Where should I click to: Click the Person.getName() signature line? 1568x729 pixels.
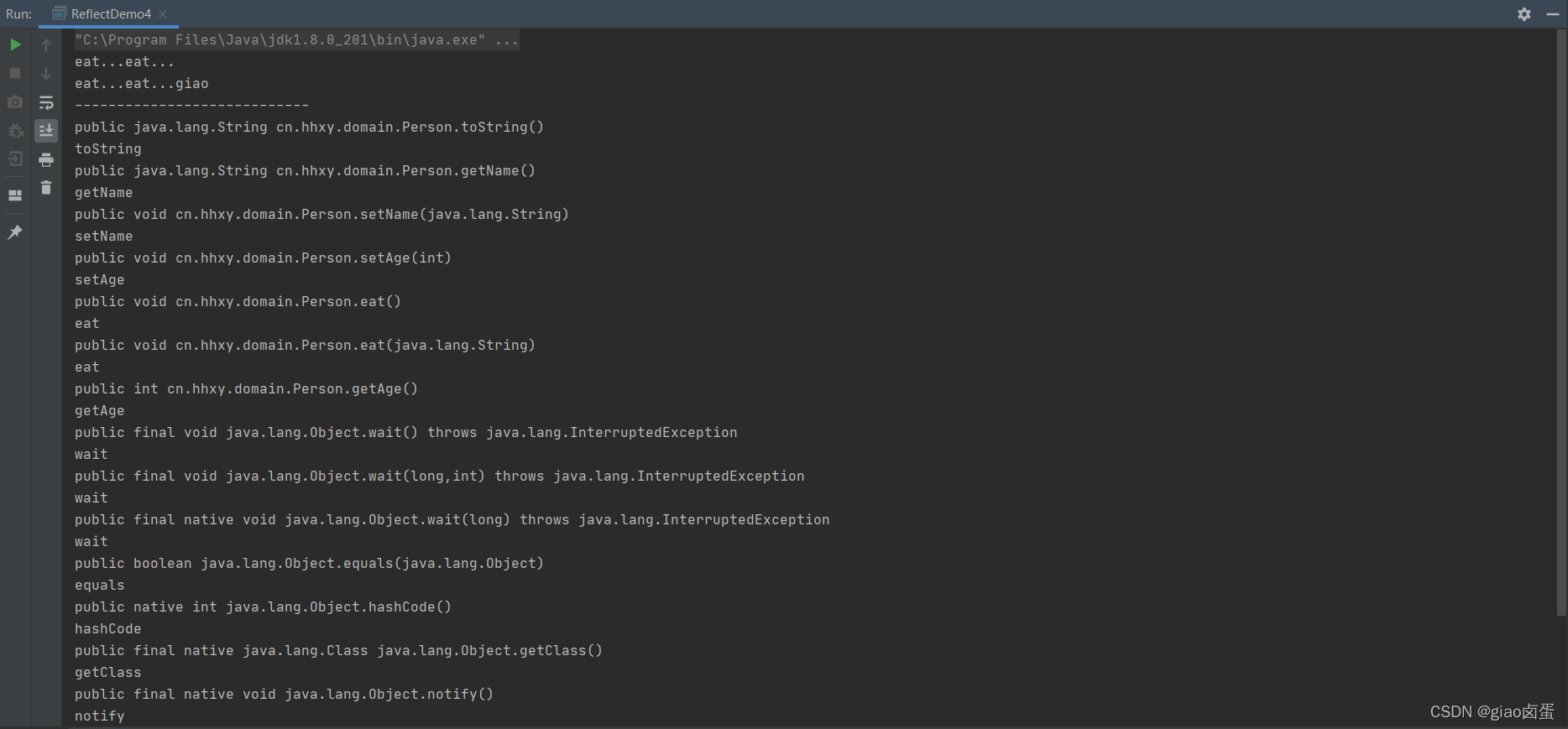coord(305,170)
